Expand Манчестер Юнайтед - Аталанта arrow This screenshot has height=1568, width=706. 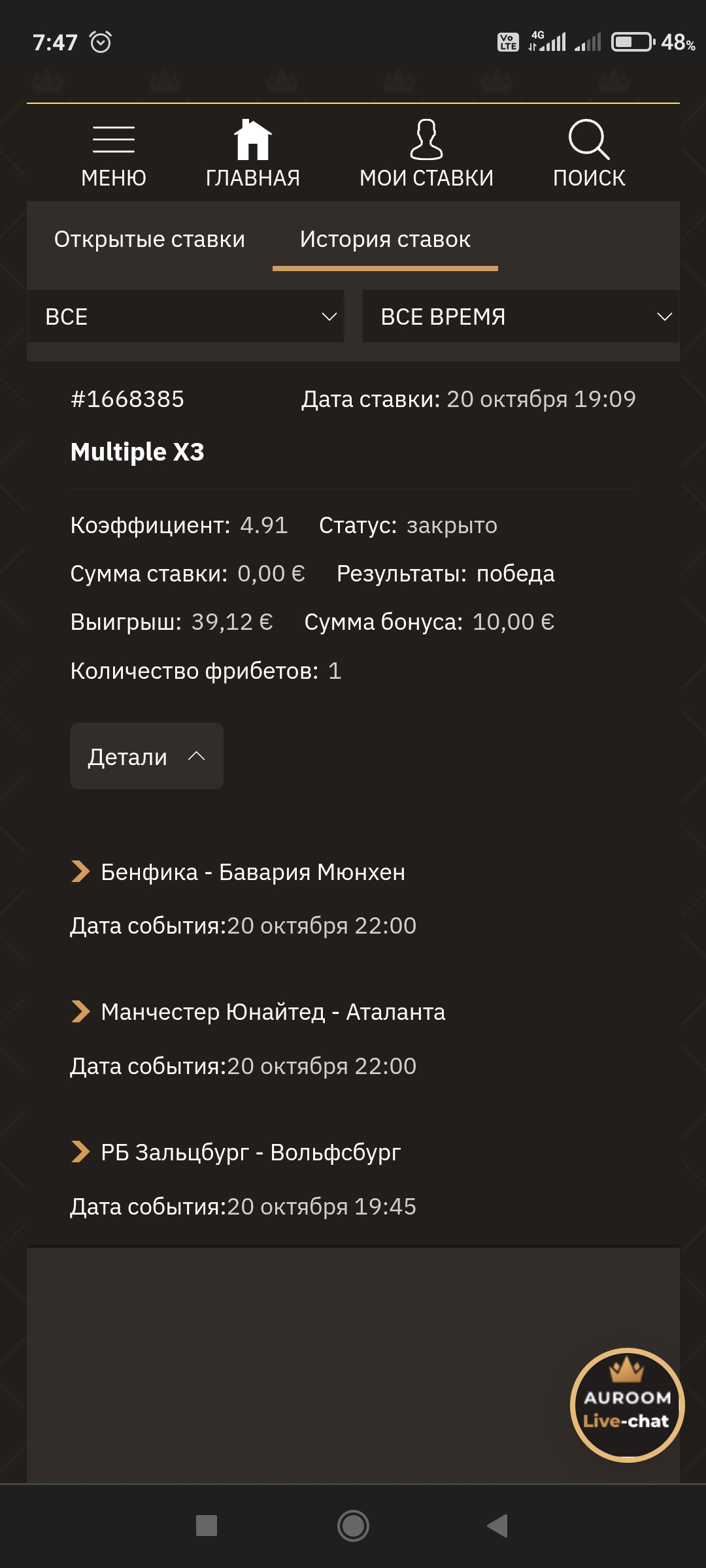coord(80,1011)
